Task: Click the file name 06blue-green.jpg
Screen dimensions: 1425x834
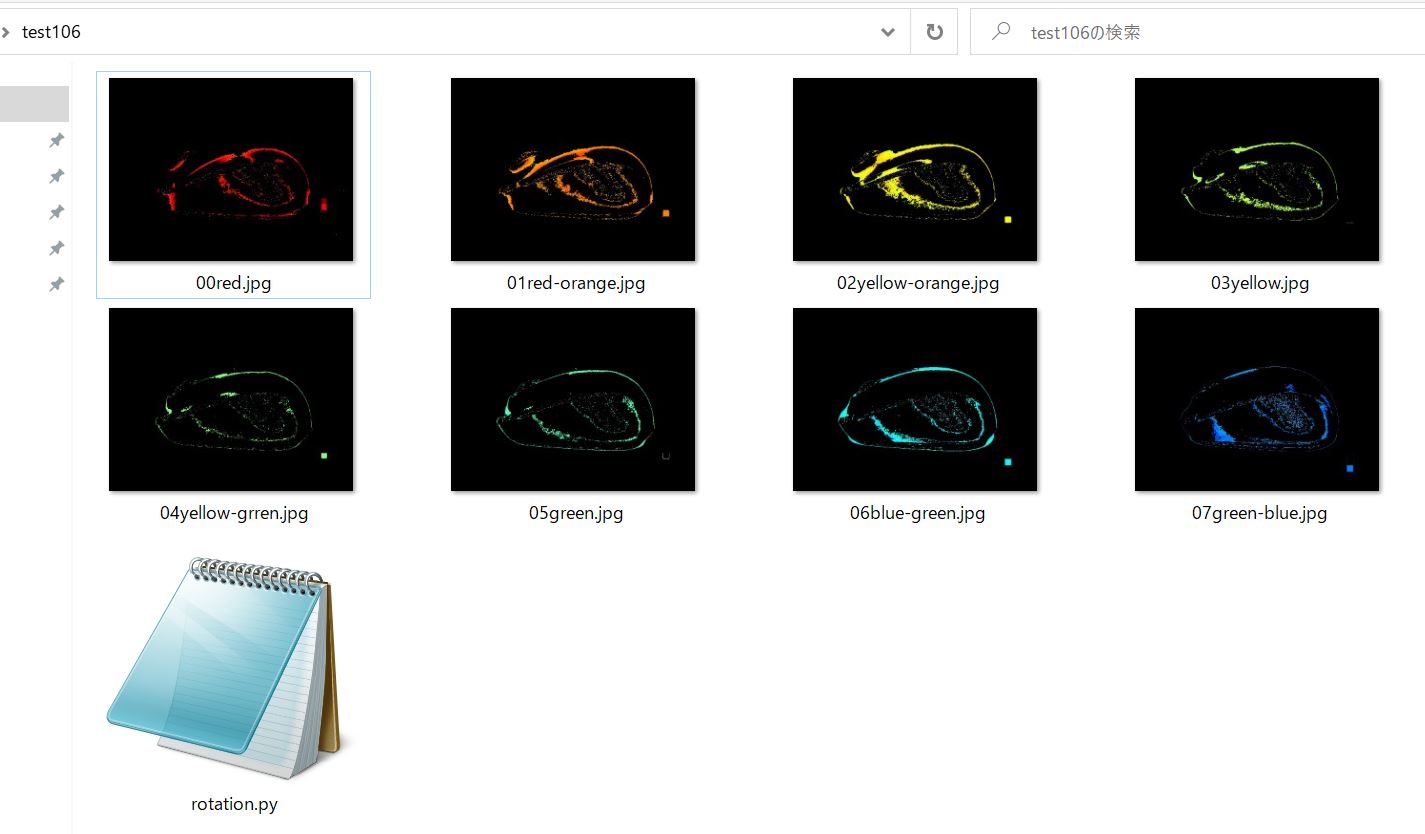Action: pos(918,513)
